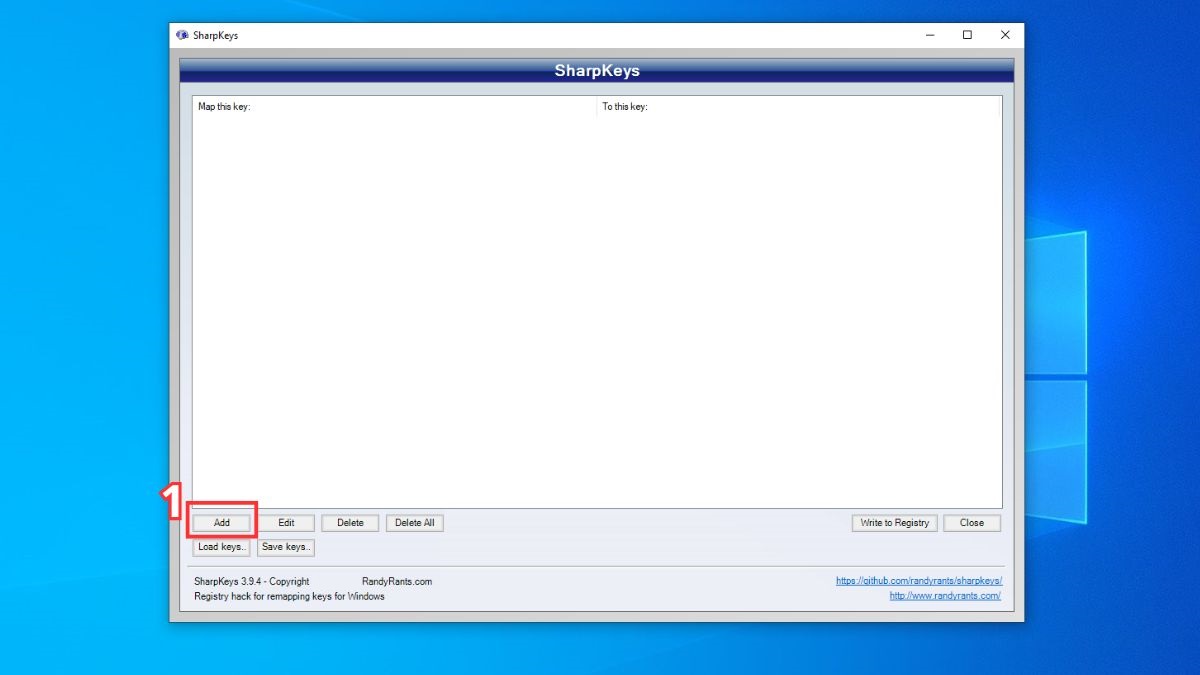
Task: Click the Delete All button
Action: [x=414, y=523]
